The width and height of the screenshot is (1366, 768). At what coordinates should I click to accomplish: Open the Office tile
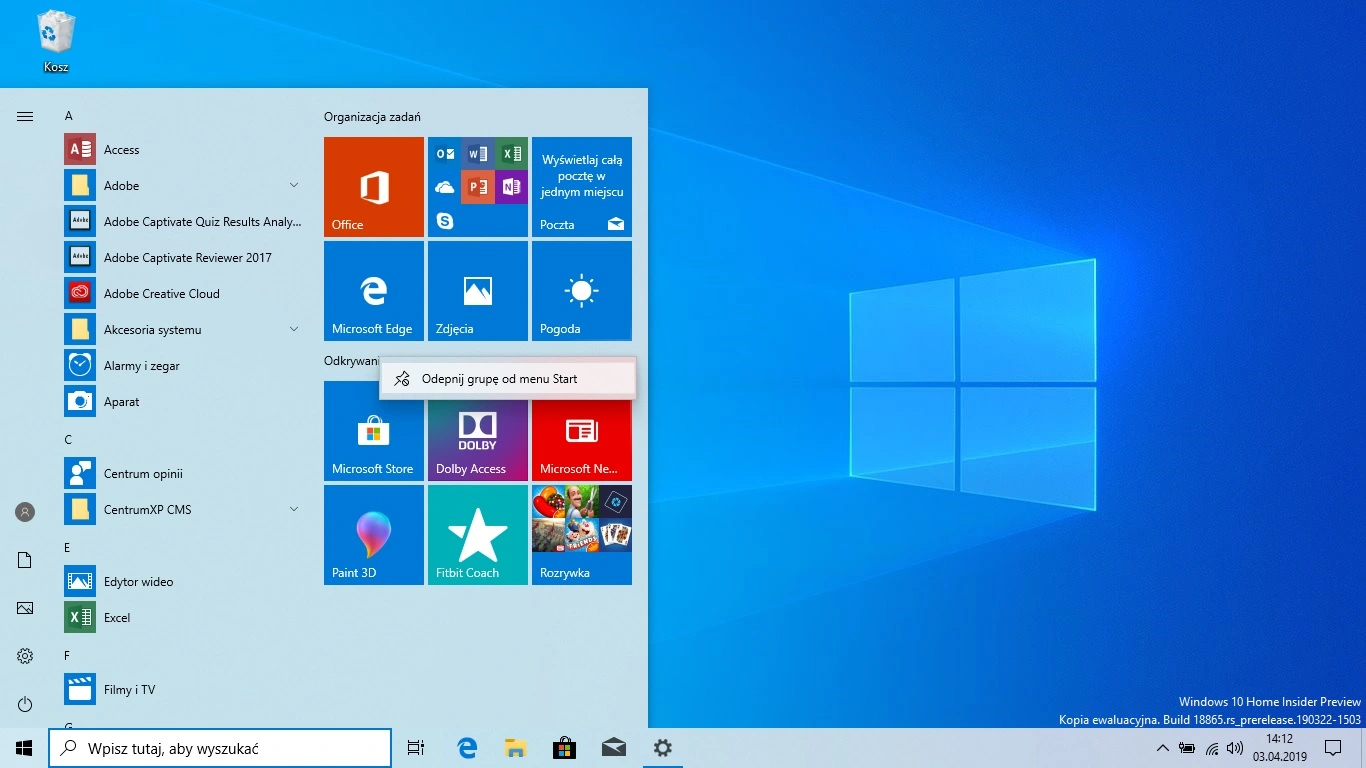[373, 187]
